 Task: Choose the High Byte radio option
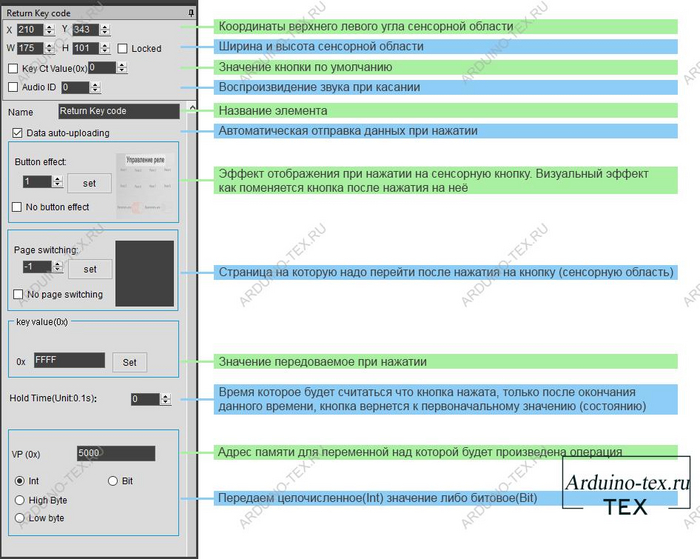tap(20, 499)
